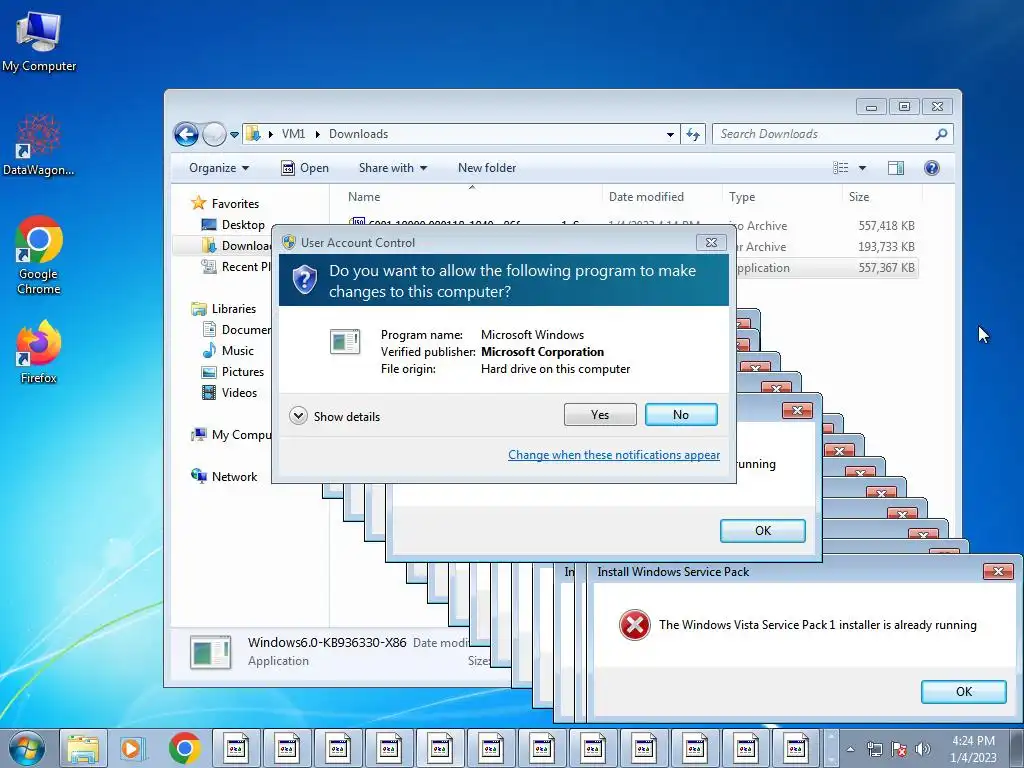
Task: Open the Google Chrome desktop shortcut
Action: pyautogui.click(x=39, y=255)
